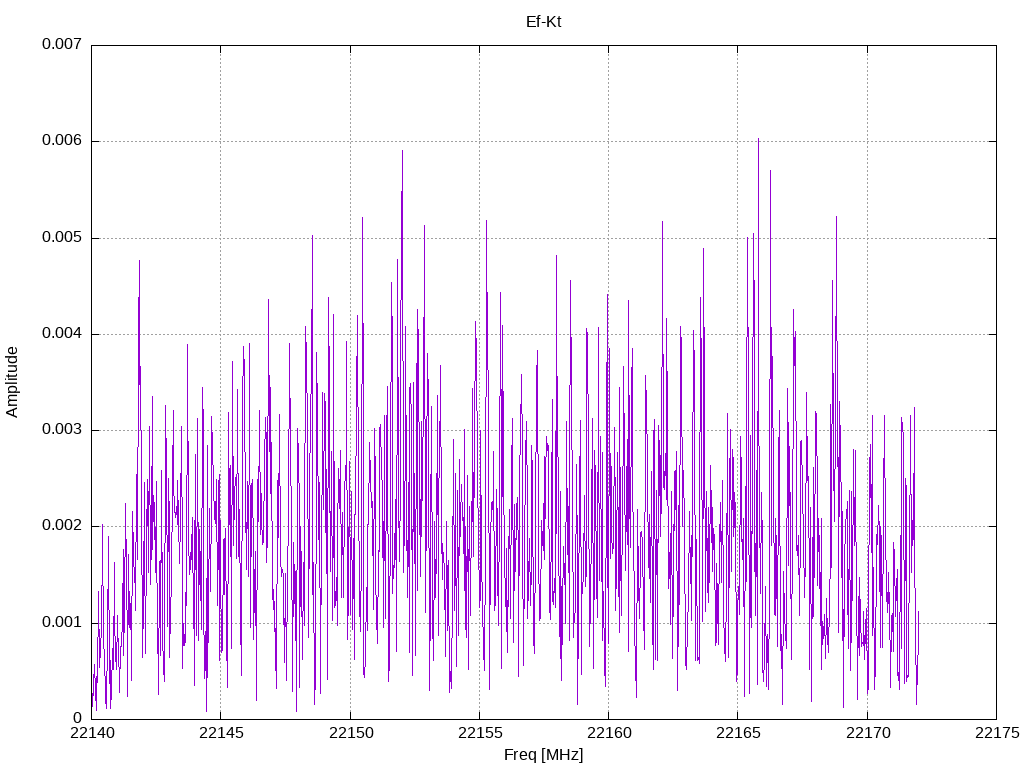
Task: Select the y-axis tick value 0.006
Action: pos(62,140)
